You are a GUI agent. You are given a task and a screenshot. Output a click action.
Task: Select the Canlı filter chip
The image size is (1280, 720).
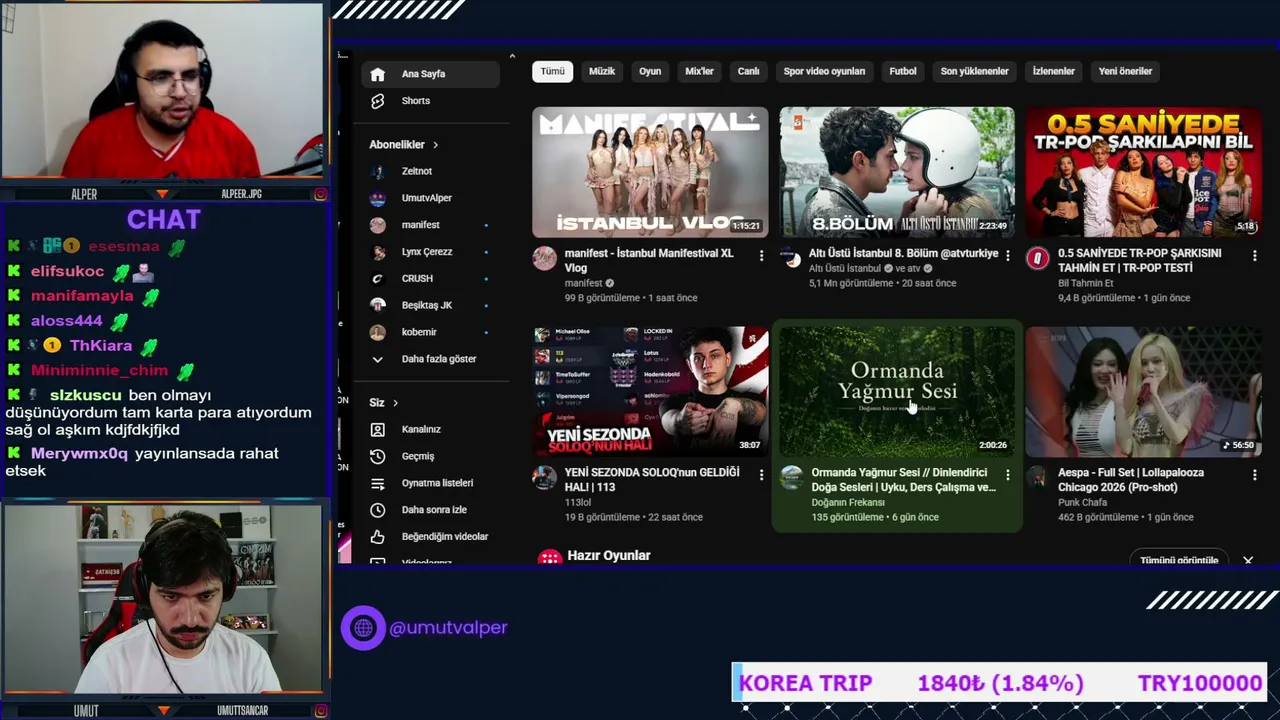tap(749, 71)
